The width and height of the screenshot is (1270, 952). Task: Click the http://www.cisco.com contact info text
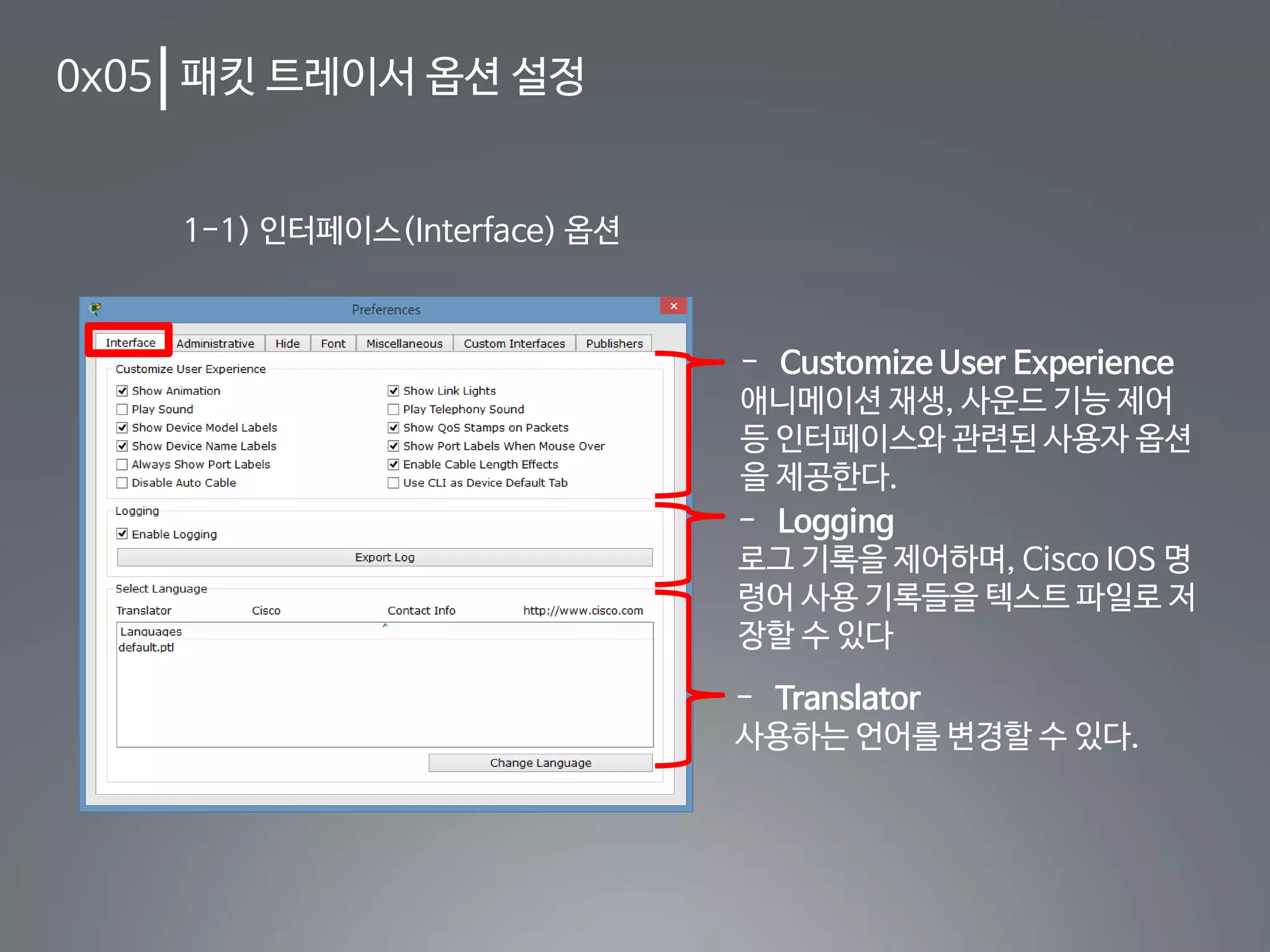click(x=583, y=610)
